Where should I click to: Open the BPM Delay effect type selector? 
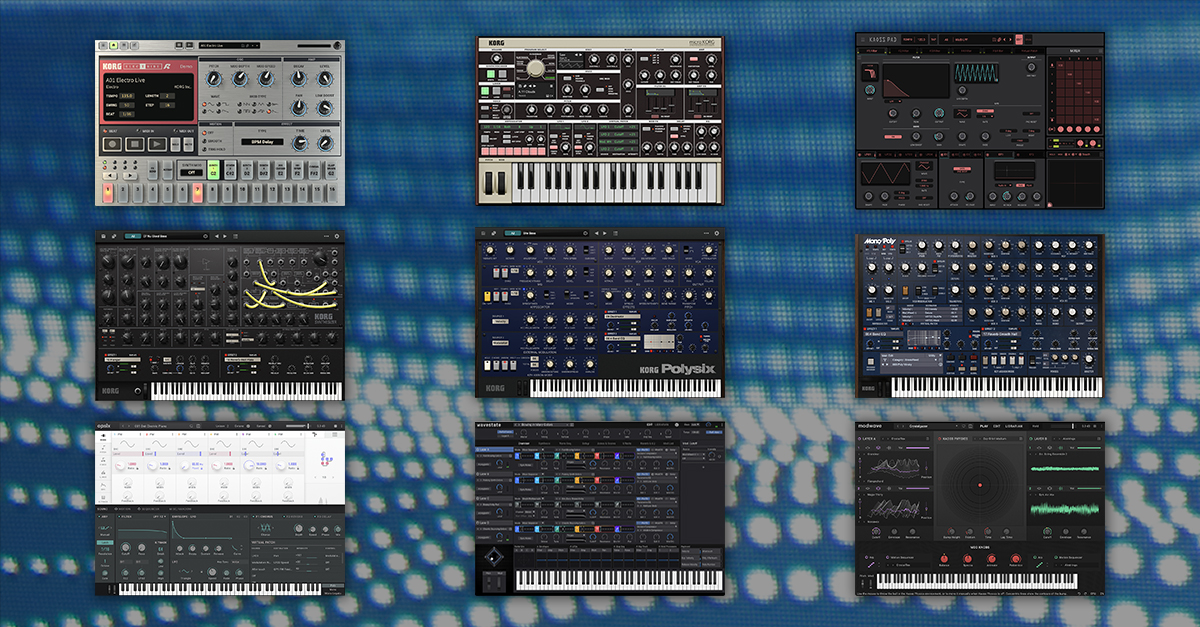[x=262, y=142]
